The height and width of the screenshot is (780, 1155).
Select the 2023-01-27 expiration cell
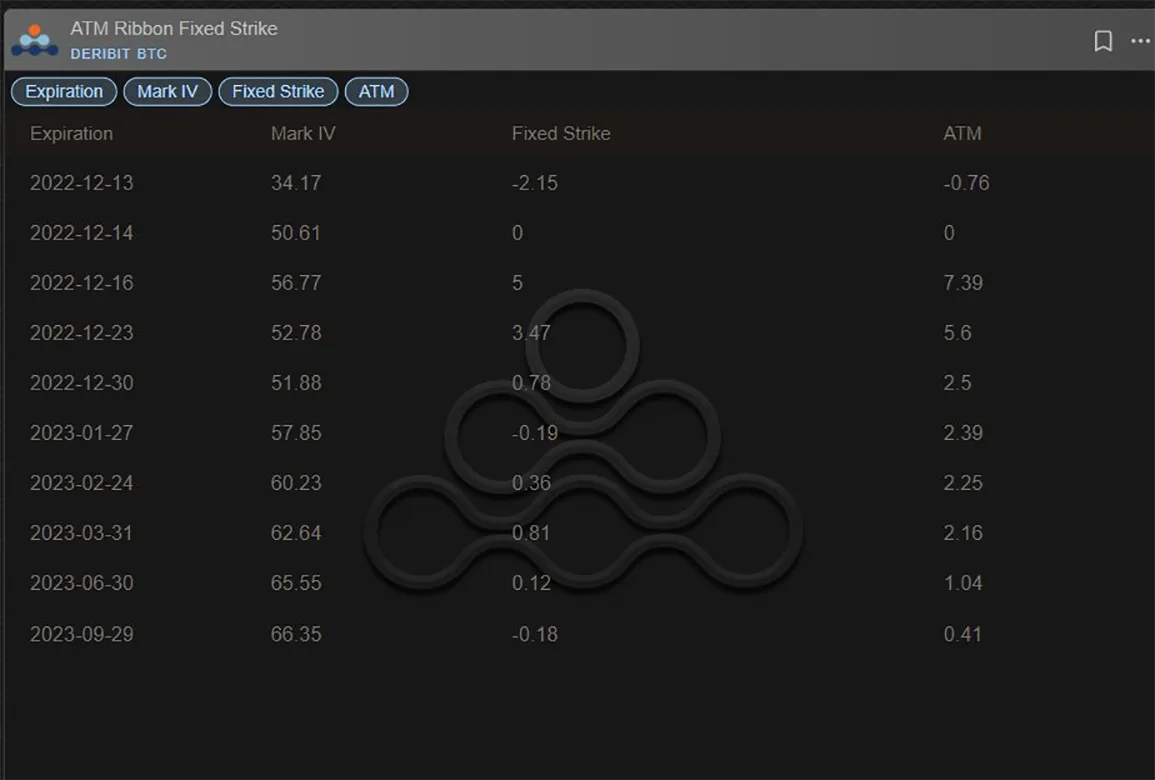[82, 432]
